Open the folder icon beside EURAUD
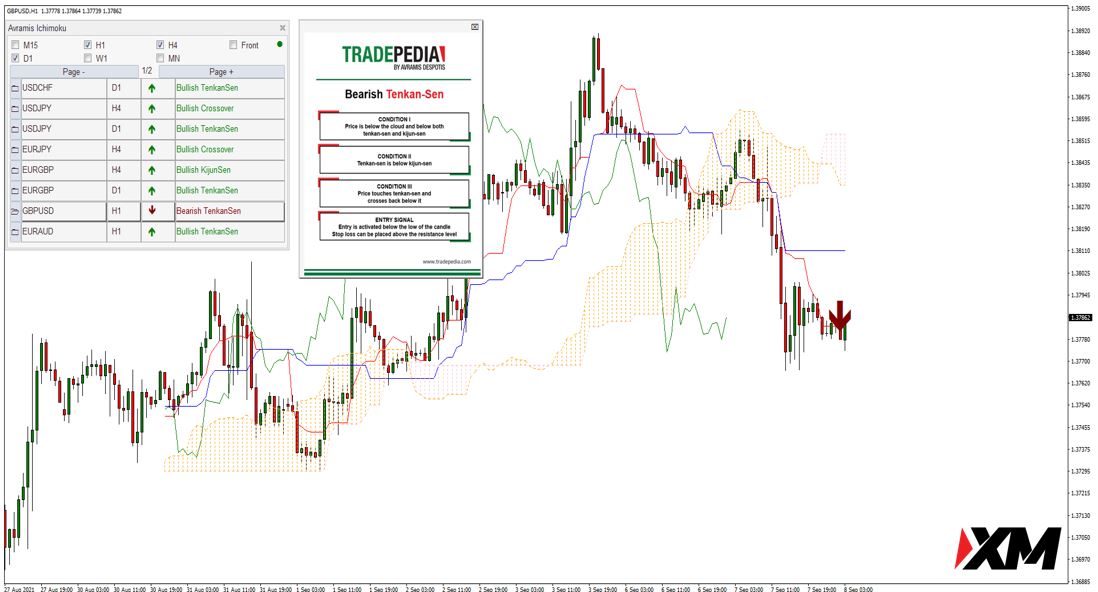1098x592 pixels. [15, 231]
